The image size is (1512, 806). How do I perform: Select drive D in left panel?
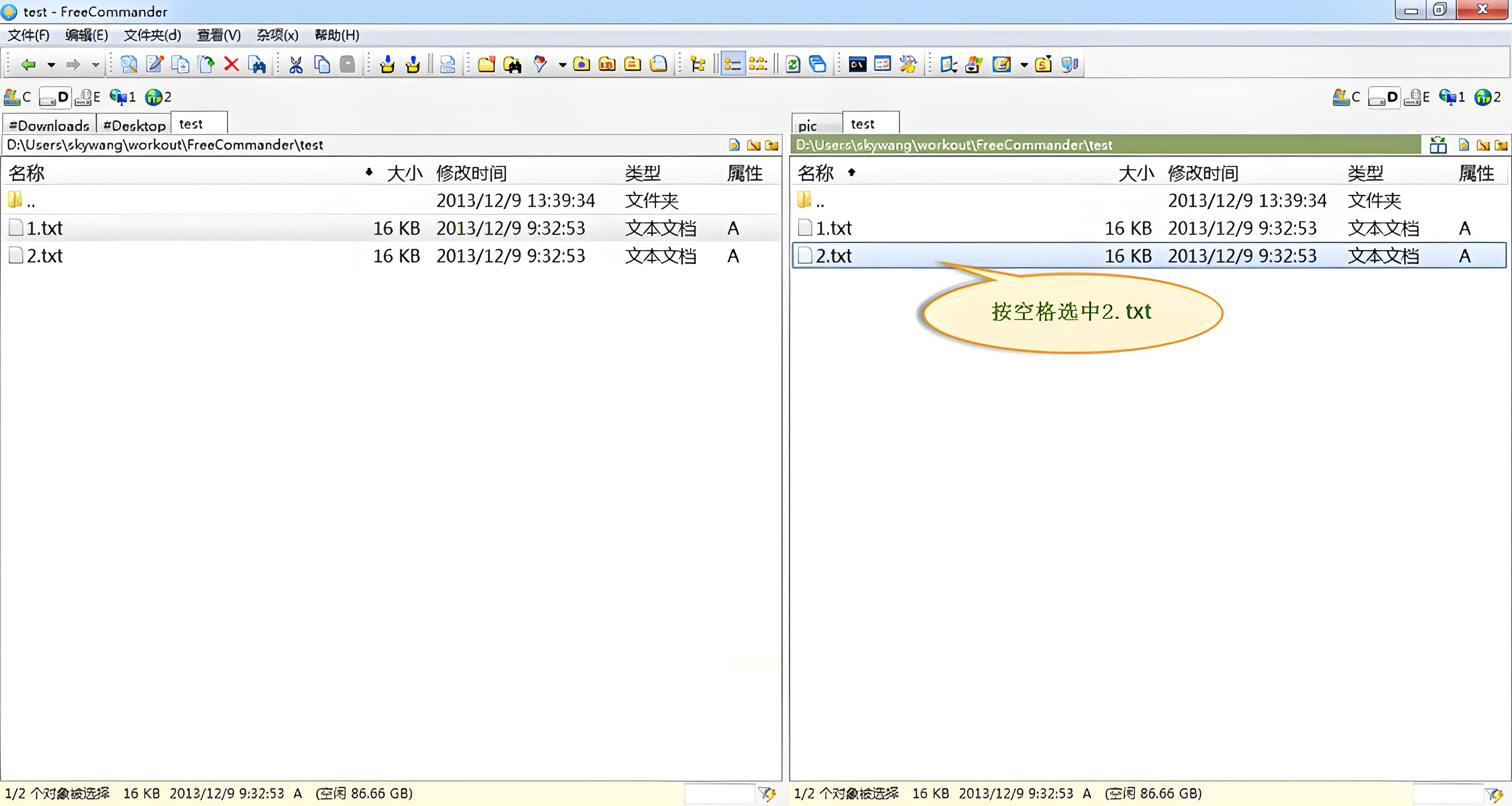[x=56, y=98]
